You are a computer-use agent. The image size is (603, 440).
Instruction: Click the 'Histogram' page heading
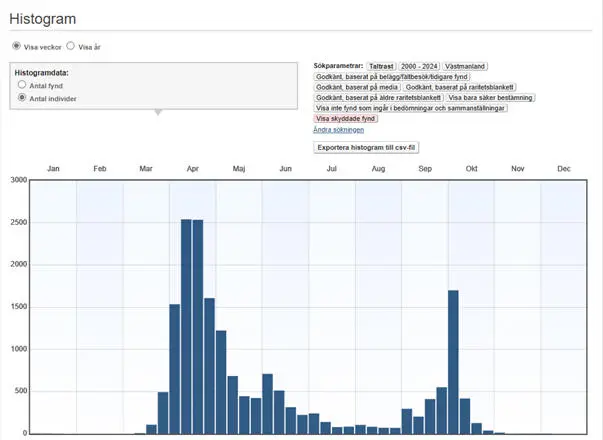point(42,19)
